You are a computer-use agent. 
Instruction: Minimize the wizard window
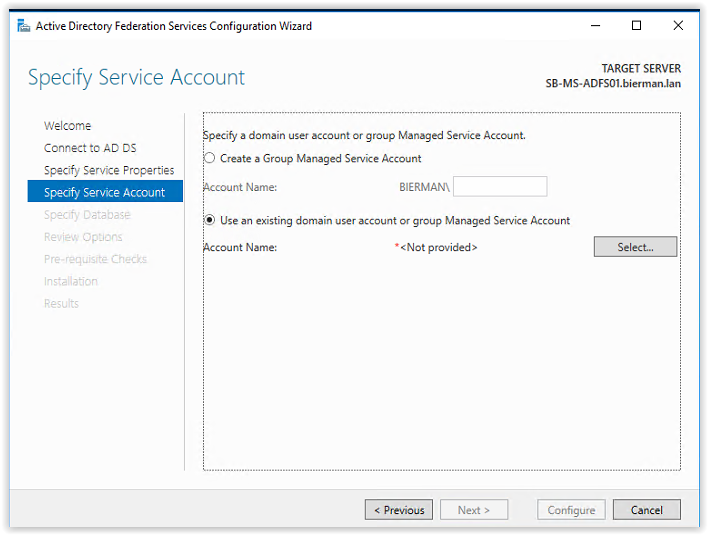pyautogui.click(x=595, y=26)
